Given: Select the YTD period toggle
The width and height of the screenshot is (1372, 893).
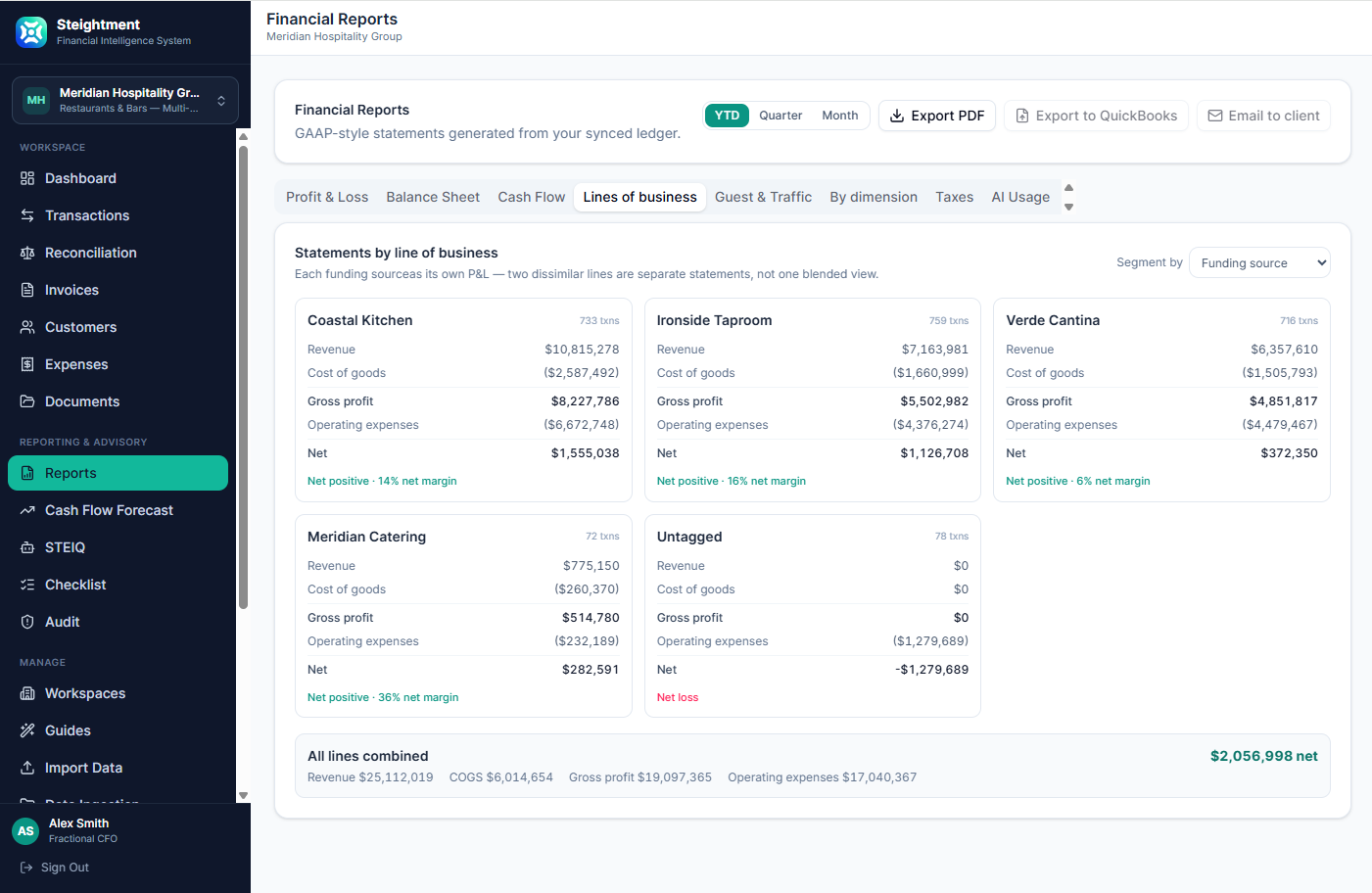Looking at the screenshot, I should coord(727,116).
